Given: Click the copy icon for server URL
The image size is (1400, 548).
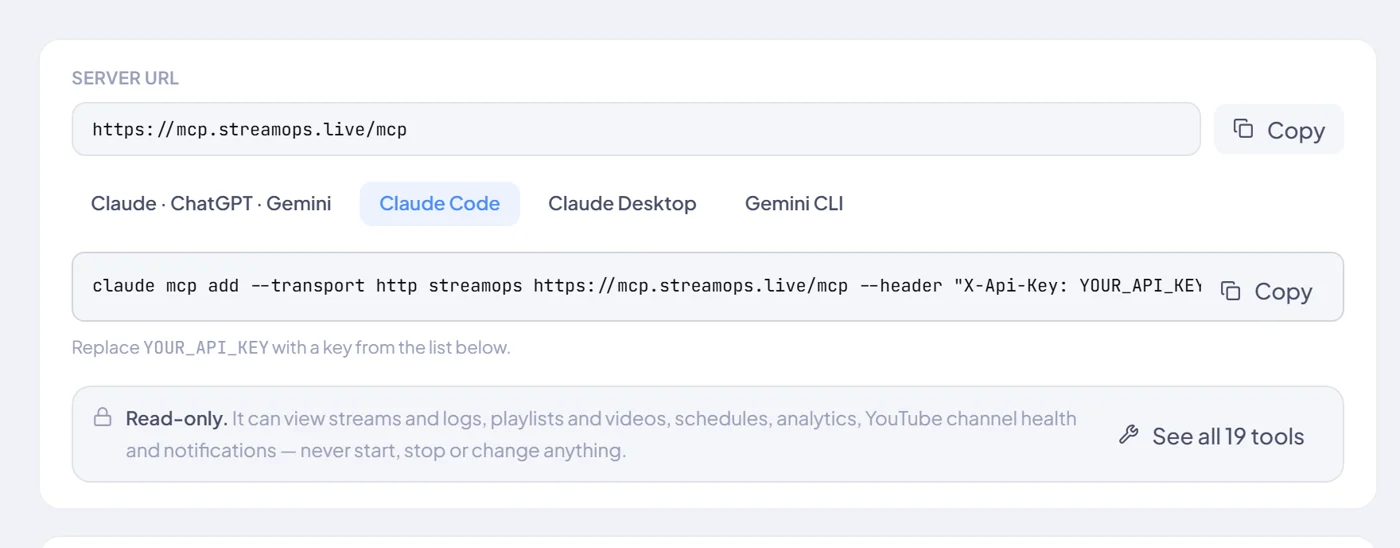Looking at the screenshot, I should coord(1243,129).
